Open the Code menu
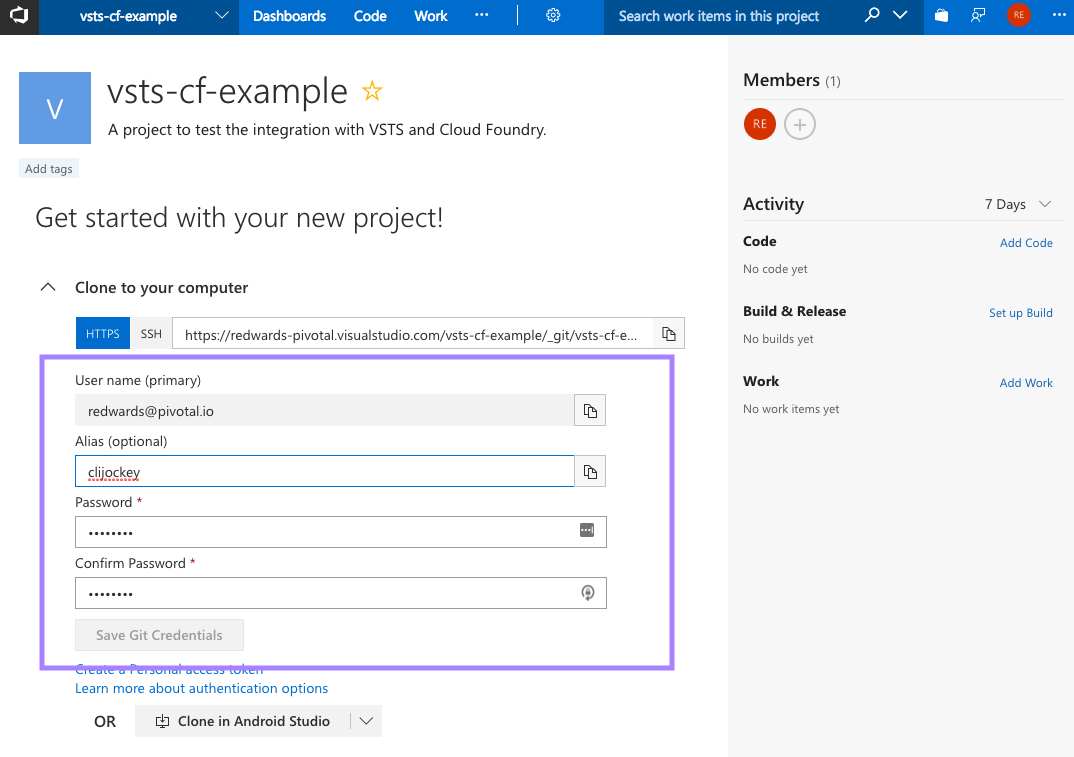Viewport: 1074px width, 757px height. (370, 16)
